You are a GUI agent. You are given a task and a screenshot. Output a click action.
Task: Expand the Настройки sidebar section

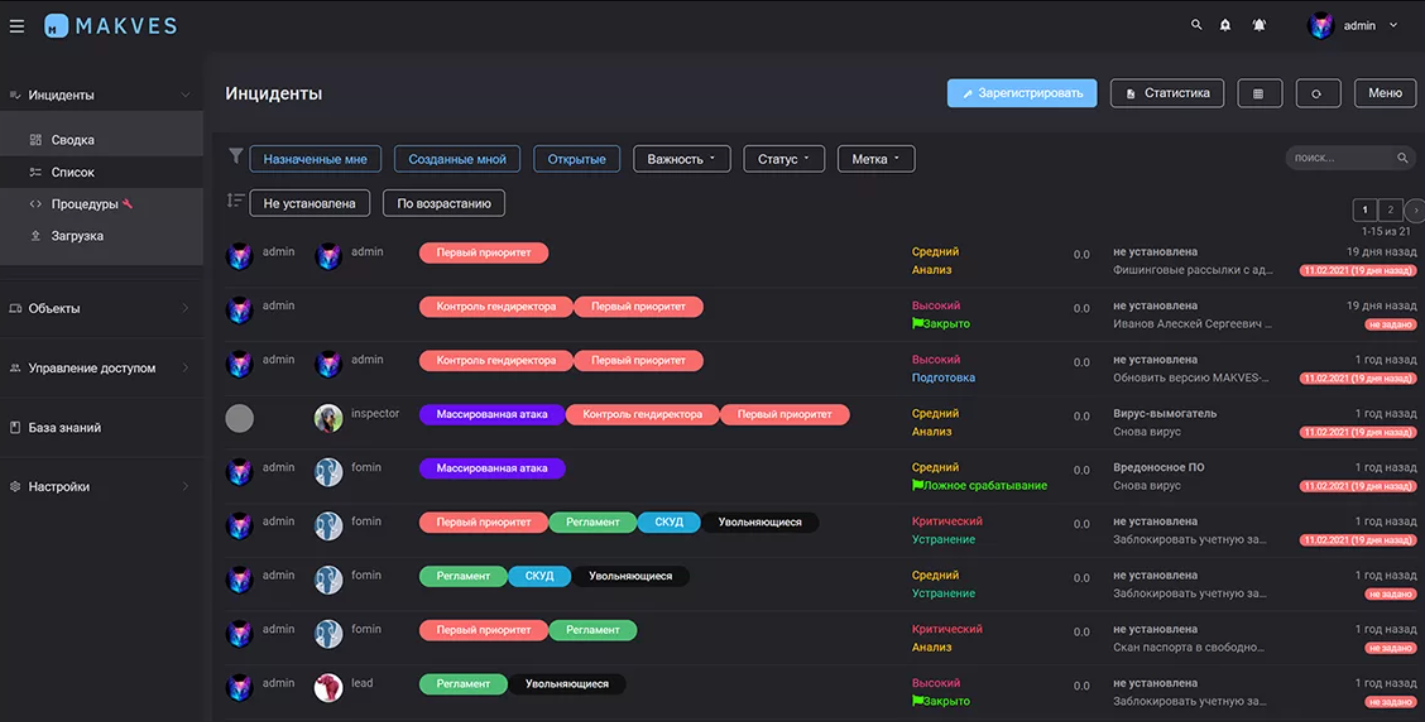pos(185,487)
